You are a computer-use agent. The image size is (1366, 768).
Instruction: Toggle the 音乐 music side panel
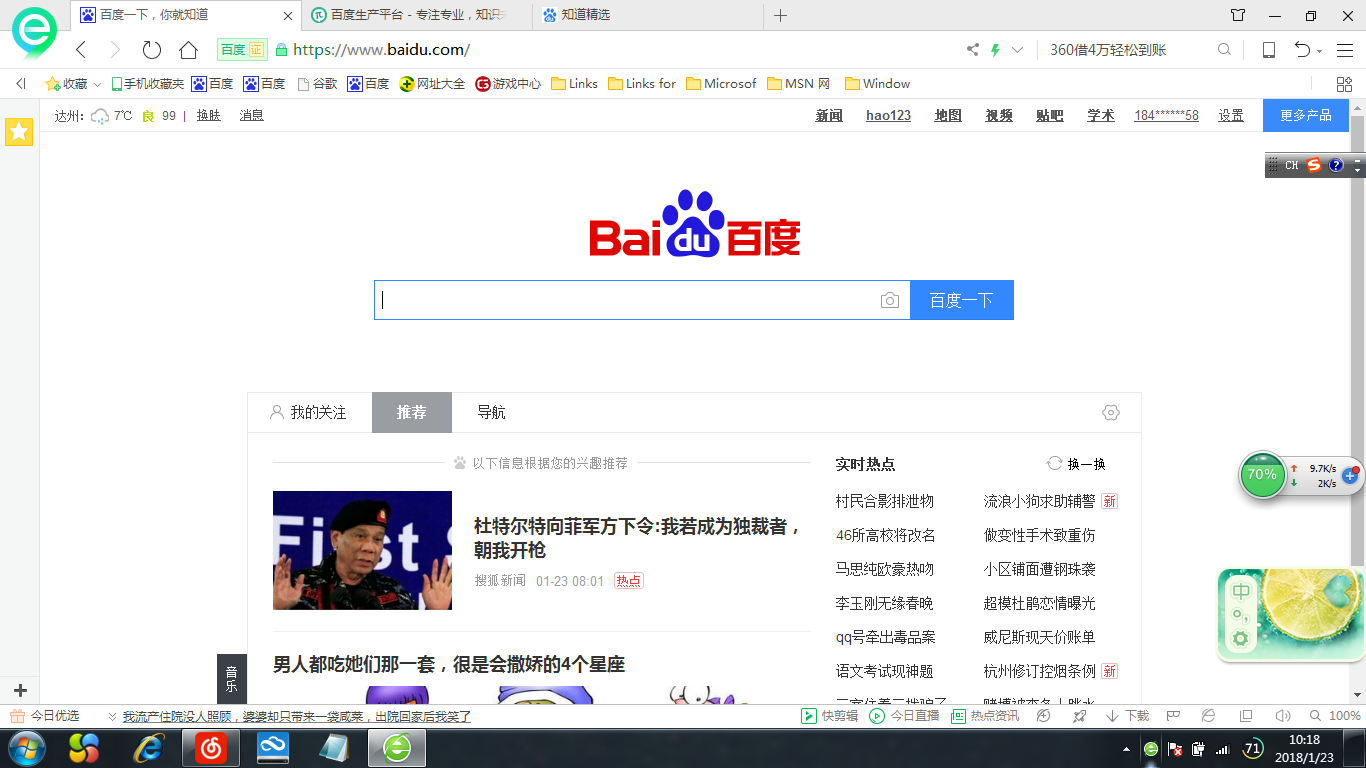pos(231,679)
